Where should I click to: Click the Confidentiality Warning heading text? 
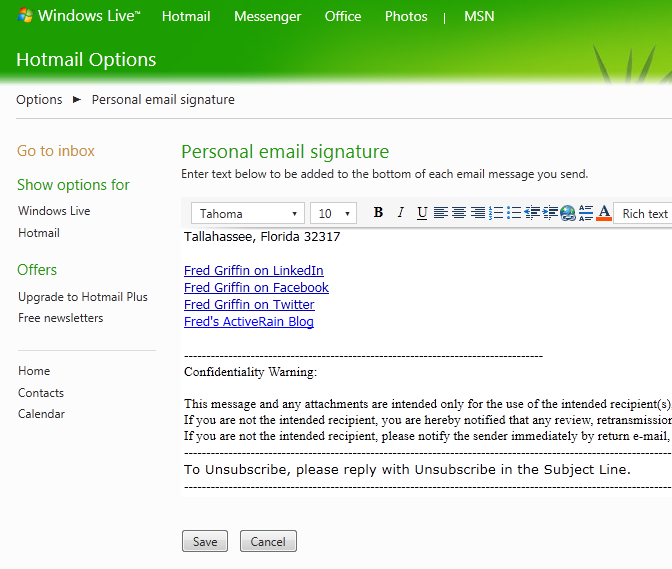(250, 372)
